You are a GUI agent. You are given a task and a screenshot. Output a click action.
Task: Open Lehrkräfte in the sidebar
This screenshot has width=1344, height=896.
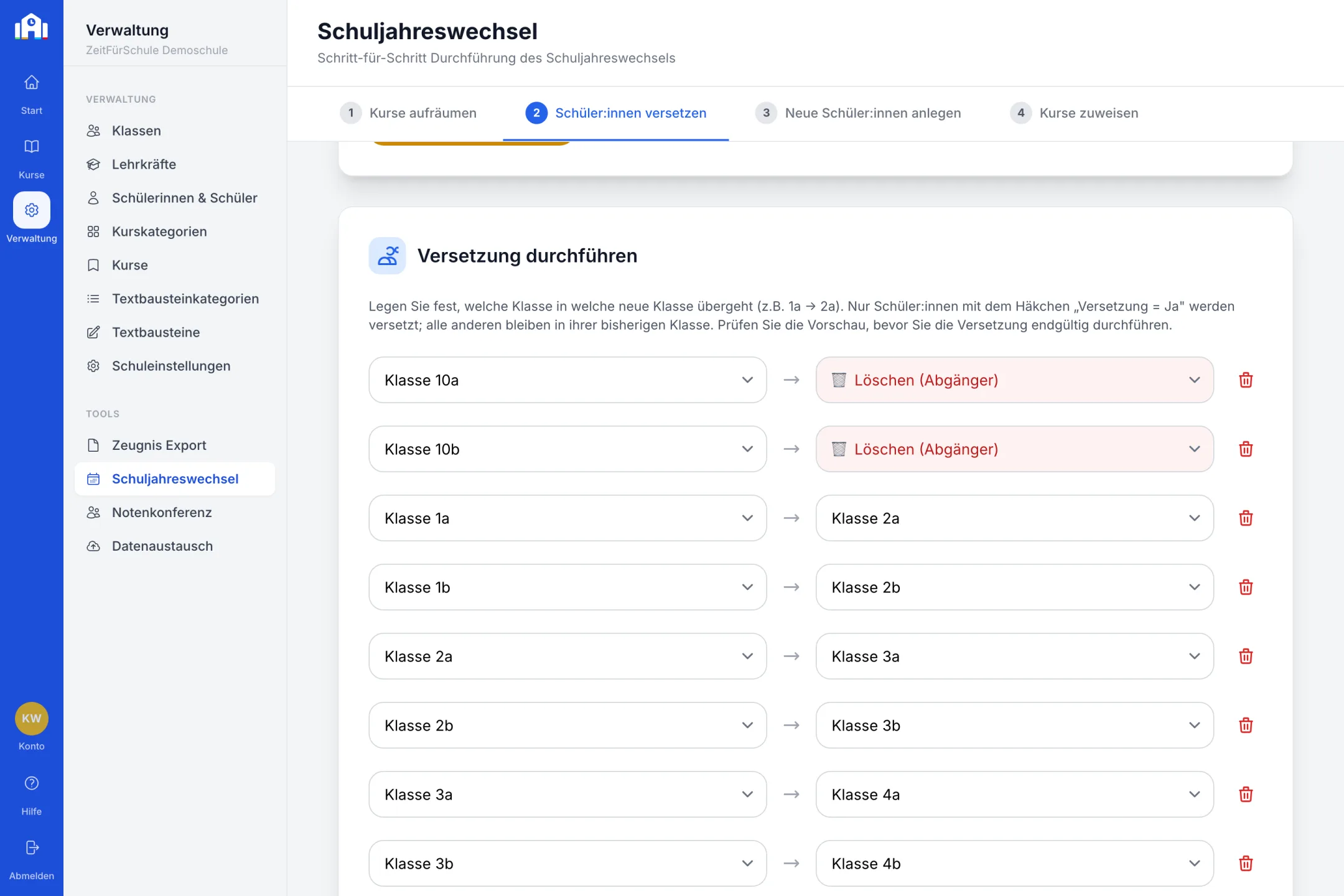click(x=175, y=164)
